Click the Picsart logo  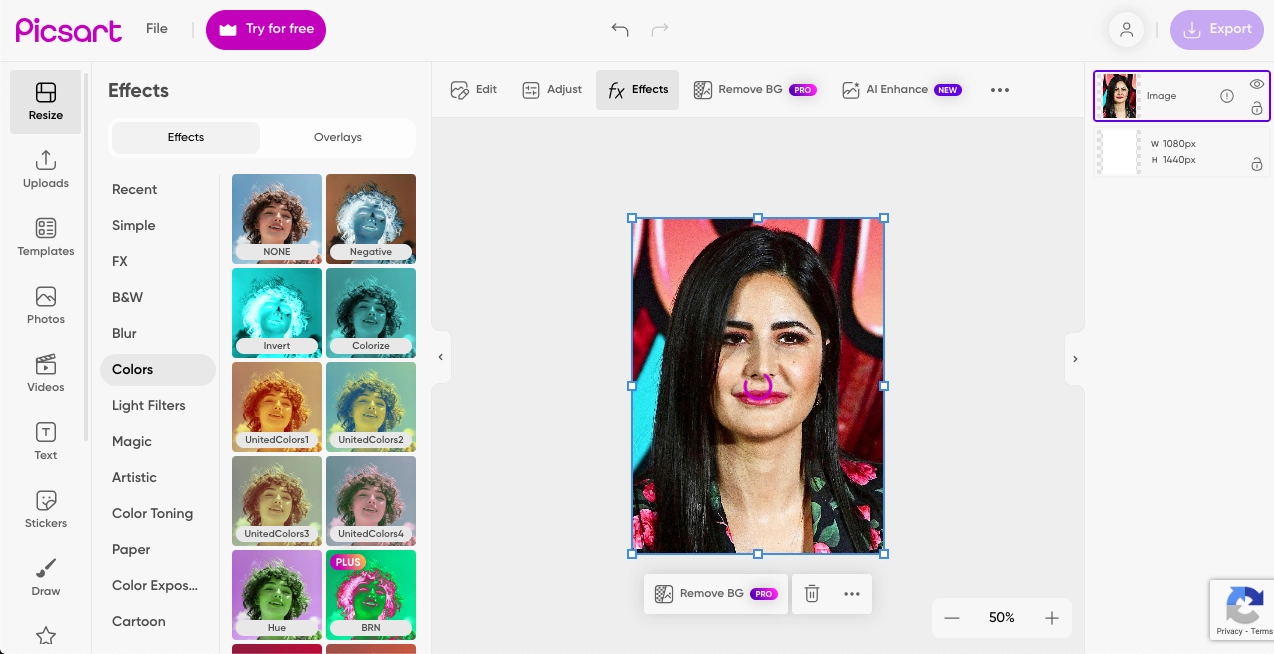[x=69, y=30]
